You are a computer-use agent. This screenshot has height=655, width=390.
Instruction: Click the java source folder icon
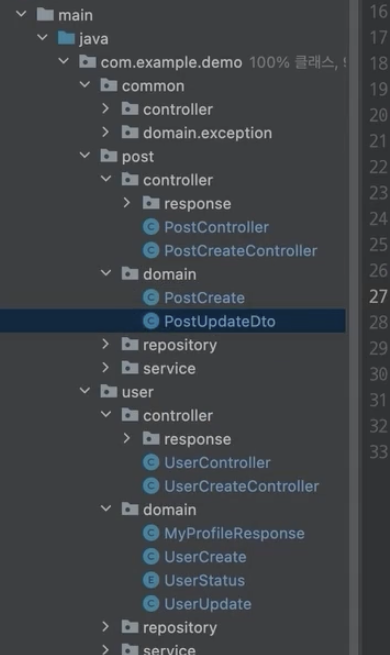click(66, 38)
